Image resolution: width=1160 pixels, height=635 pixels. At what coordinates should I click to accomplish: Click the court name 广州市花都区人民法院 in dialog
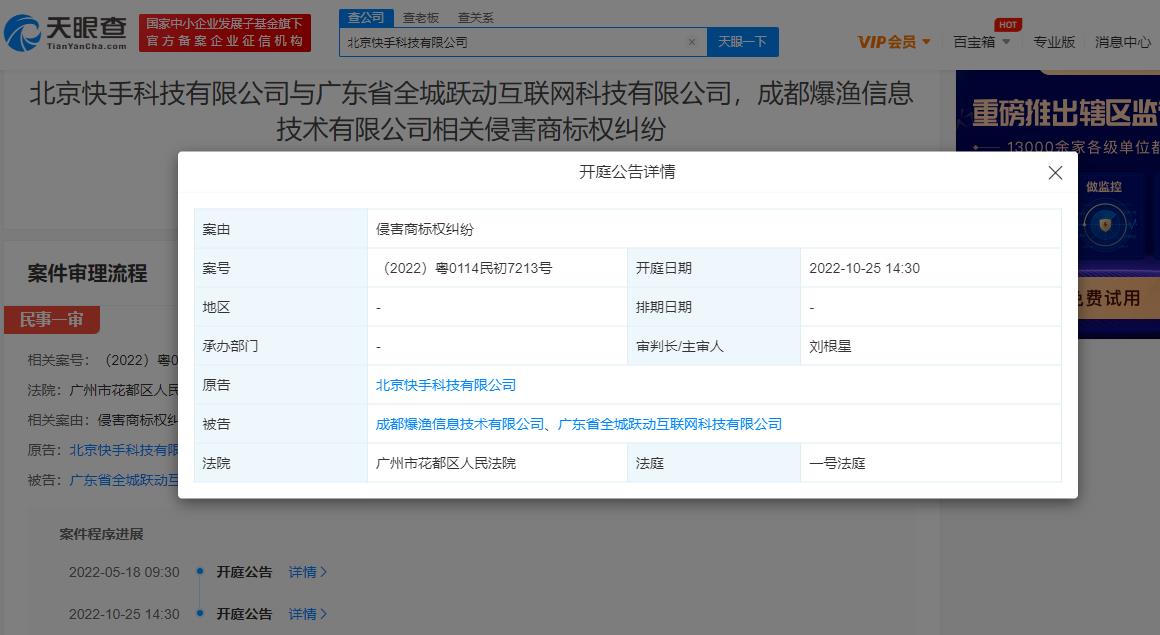[x=445, y=463]
